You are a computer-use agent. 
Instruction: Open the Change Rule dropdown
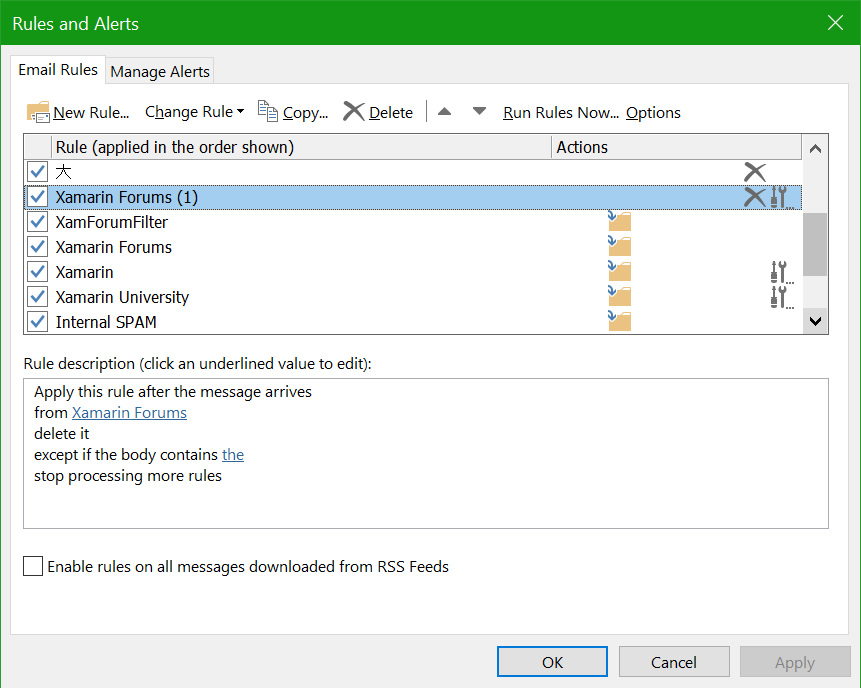point(194,112)
